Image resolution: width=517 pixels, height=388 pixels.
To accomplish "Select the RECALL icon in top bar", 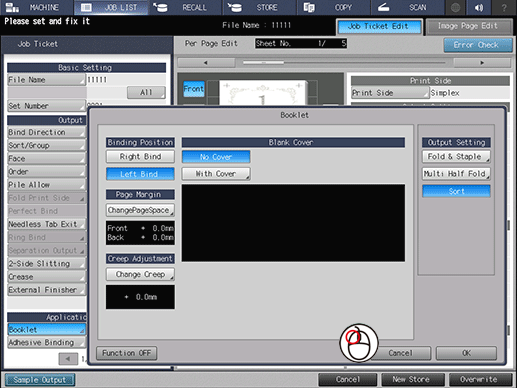I will click(x=161, y=7).
